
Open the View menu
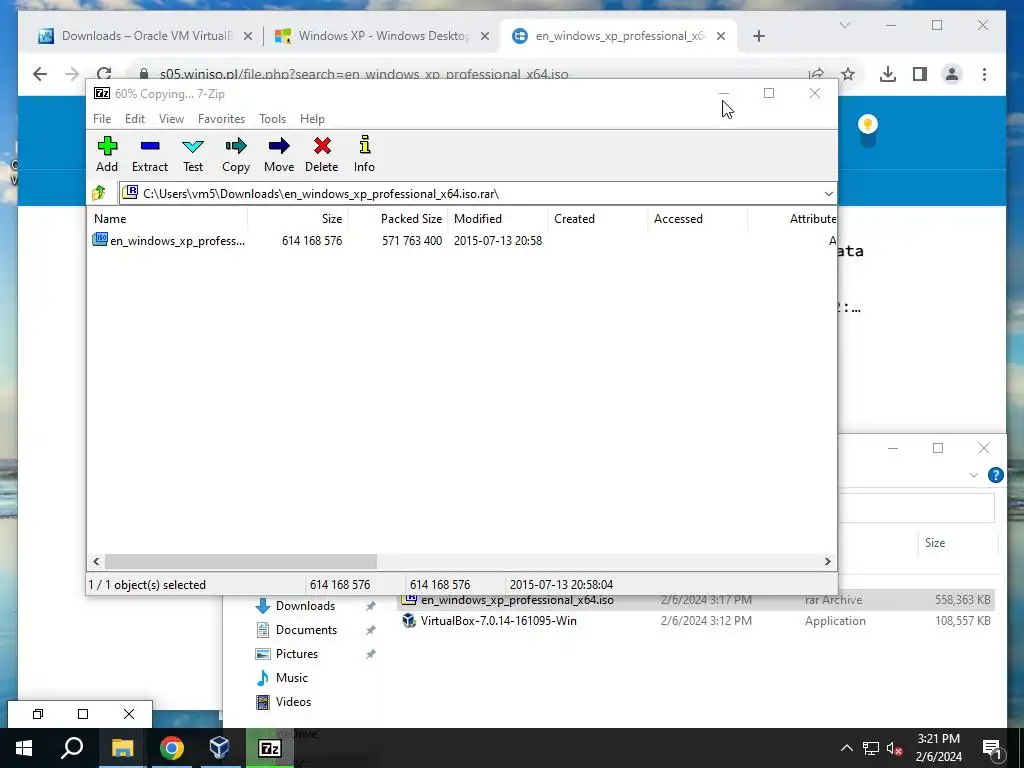click(x=171, y=118)
